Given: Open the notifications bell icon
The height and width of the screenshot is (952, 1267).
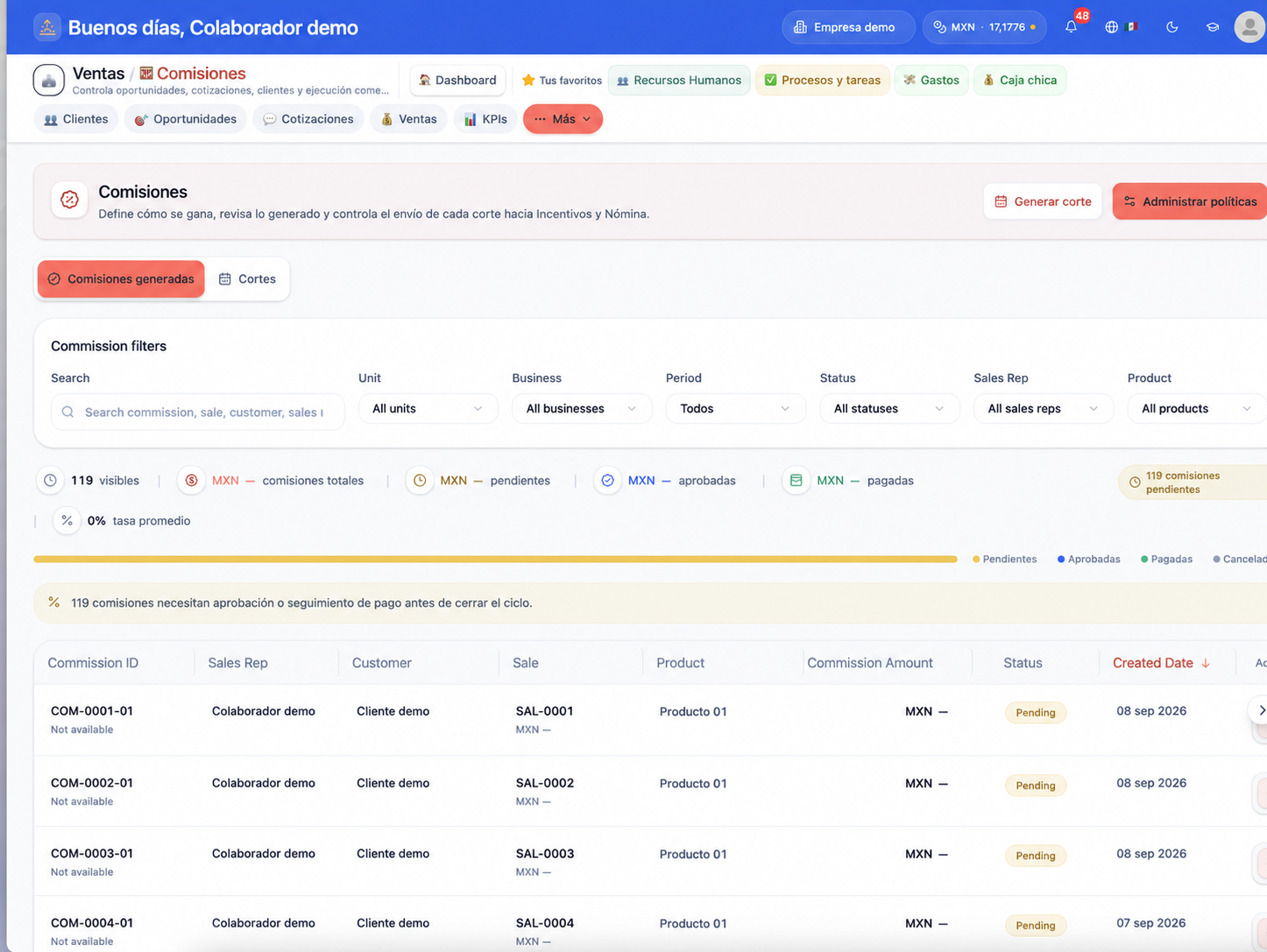Looking at the screenshot, I should tap(1071, 27).
